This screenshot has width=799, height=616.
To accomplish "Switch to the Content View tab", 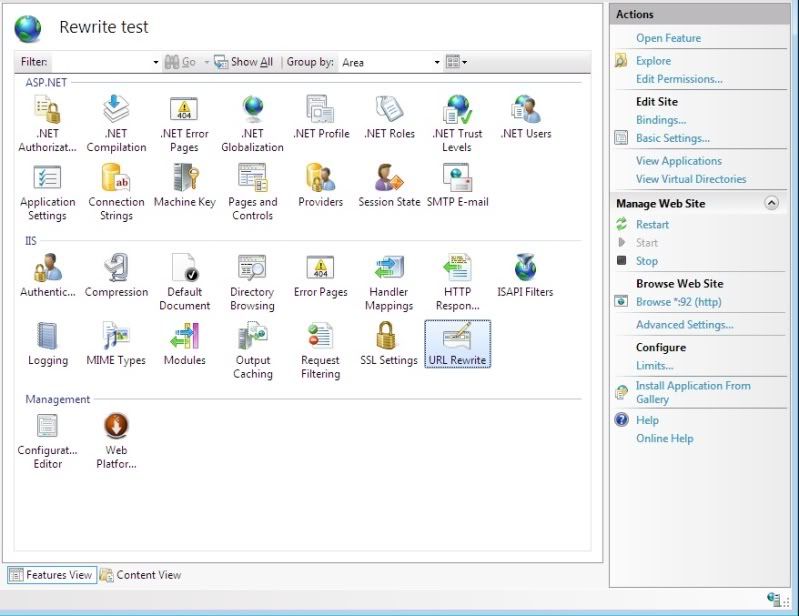I will pyautogui.click(x=141, y=575).
